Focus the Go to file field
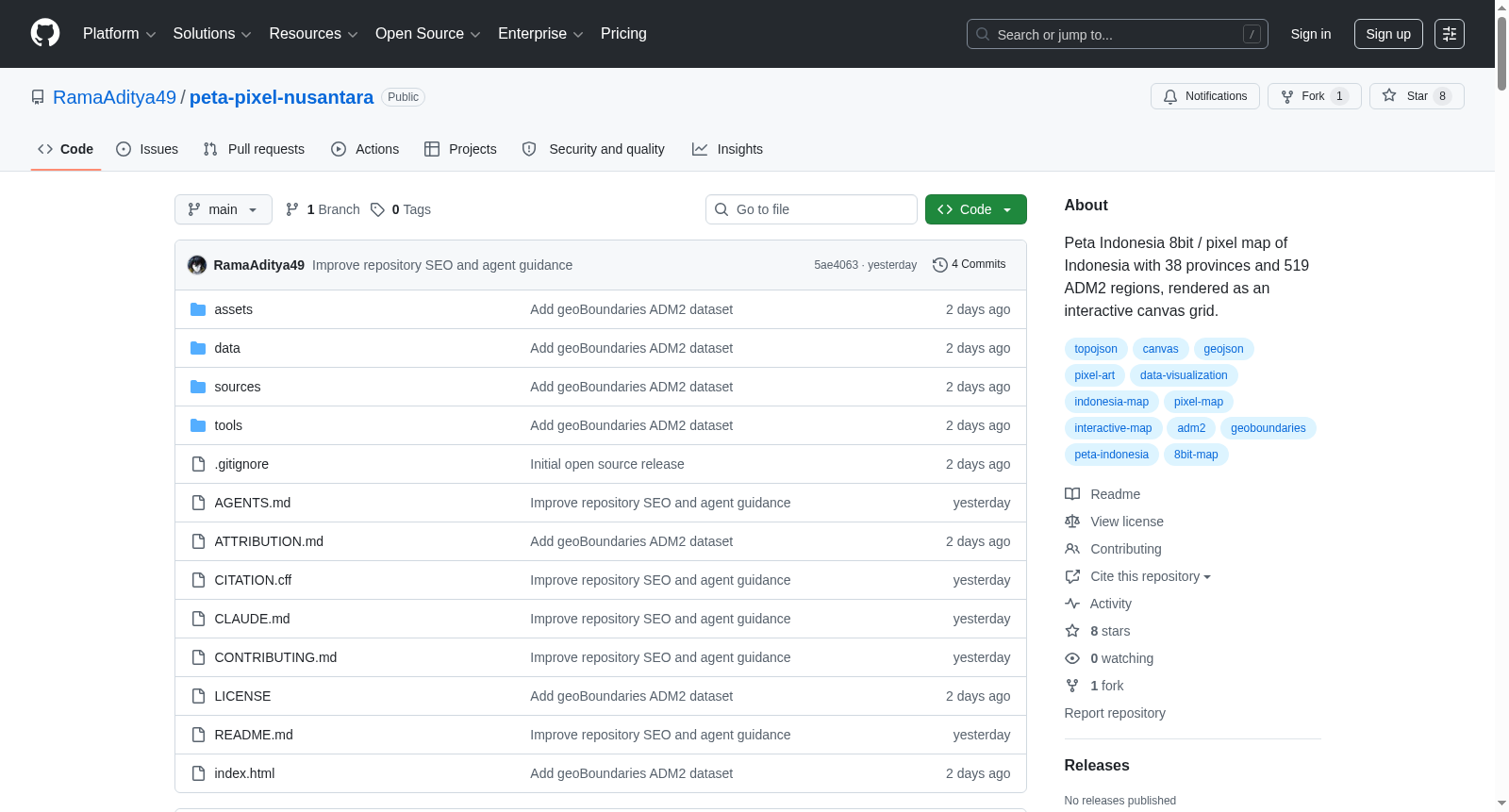The width and height of the screenshot is (1509, 812). (811, 209)
